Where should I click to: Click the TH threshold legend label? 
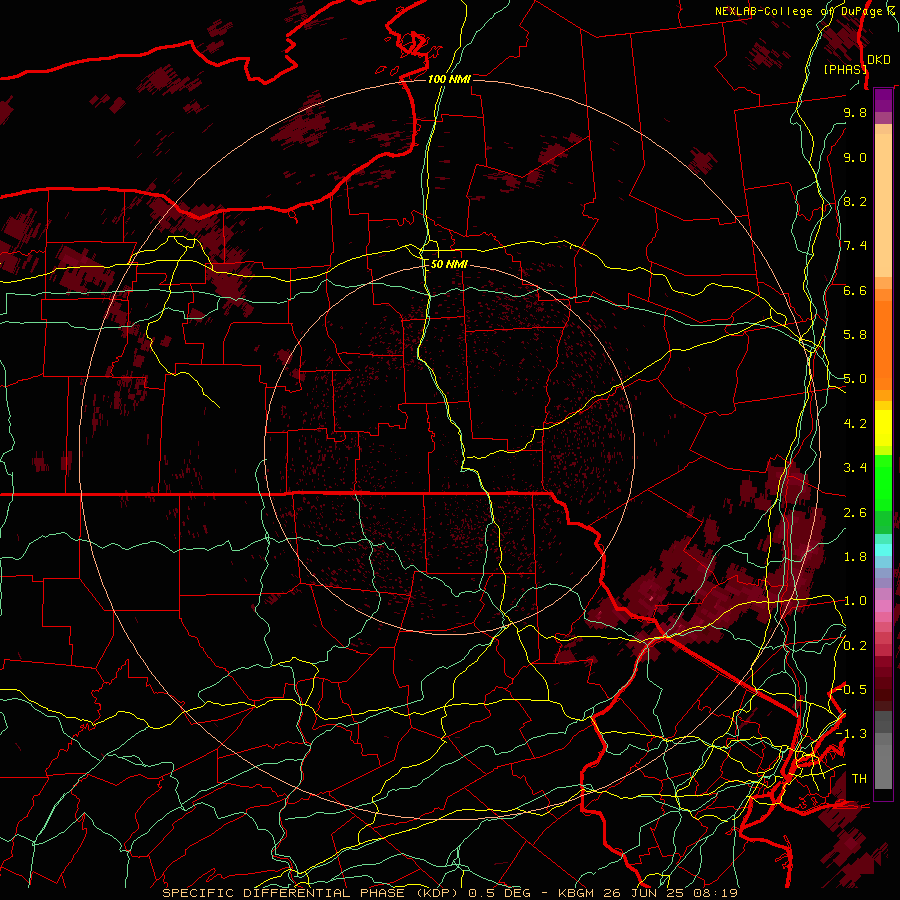pos(859,779)
